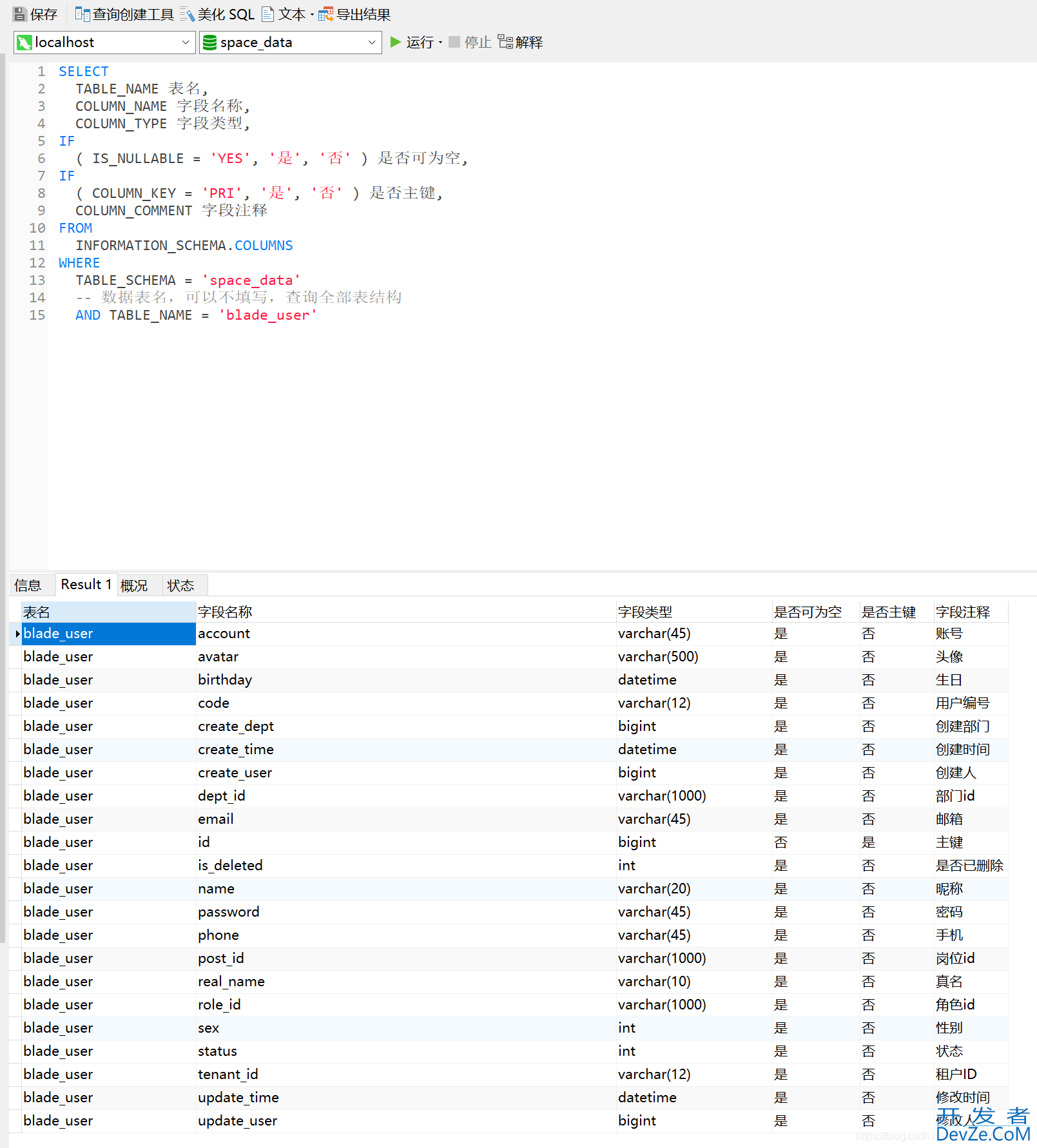The height and width of the screenshot is (1148, 1037).
Task: Open the Text (文本) dropdown arrow
Action: [312, 15]
